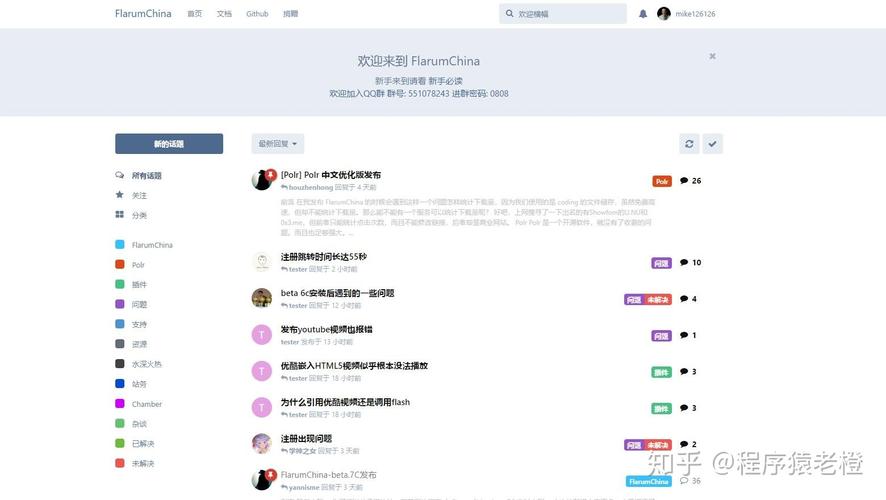
Task: Click the Polr orange tag square
Action: pos(120,264)
